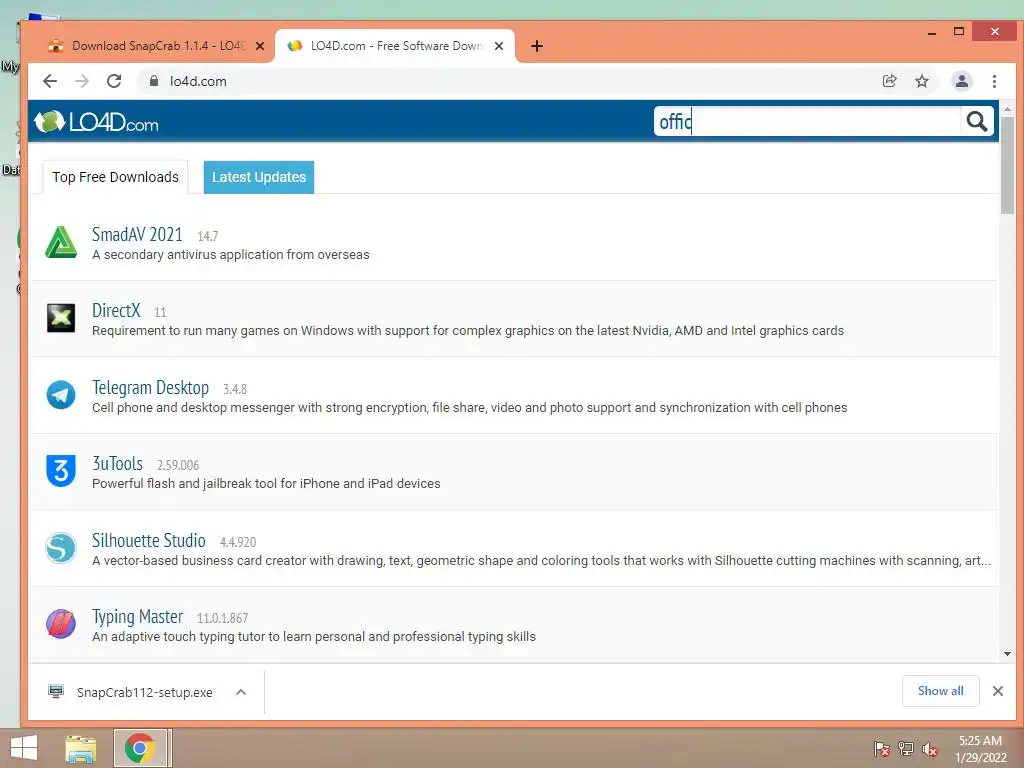The height and width of the screenshot is (768, 1024).
Task: Click the Silhouette Studio icon
Action: click(61, 548)
